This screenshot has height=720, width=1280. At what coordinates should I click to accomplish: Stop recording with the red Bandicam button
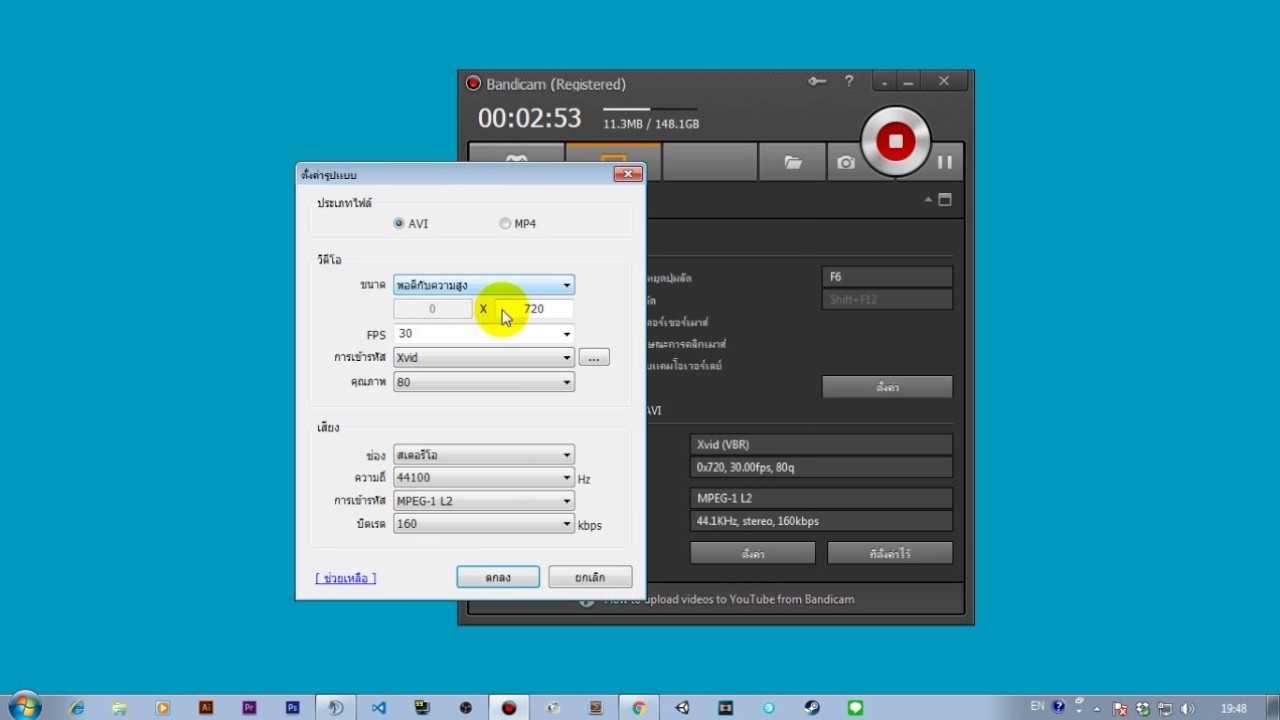coord(895,141)
